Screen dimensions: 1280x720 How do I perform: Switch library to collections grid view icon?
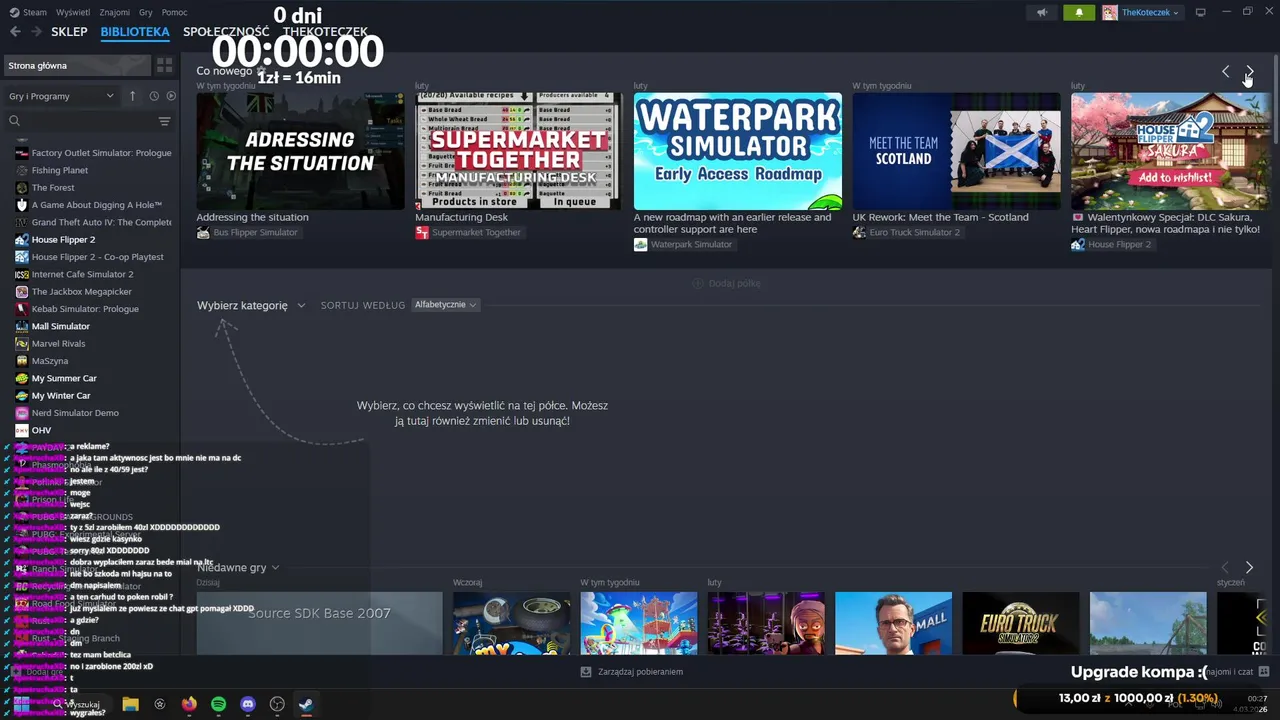point(164,65)
